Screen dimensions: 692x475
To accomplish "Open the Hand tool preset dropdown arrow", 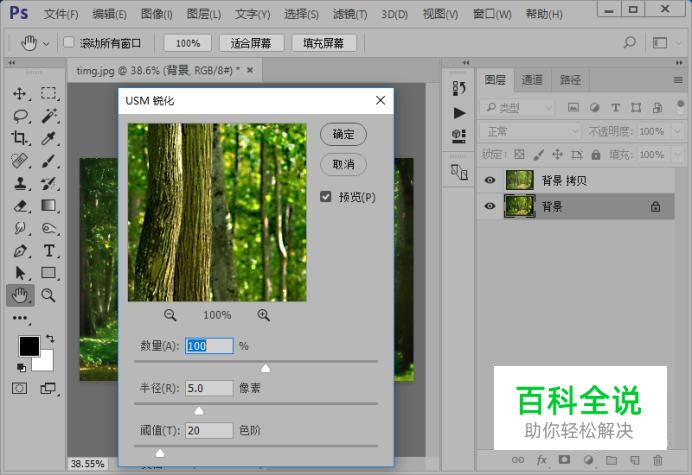I will click(x=46, y=43).
